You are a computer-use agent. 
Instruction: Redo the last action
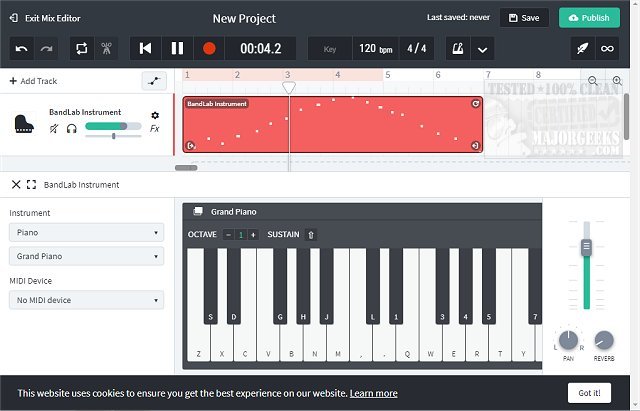(46, 49)
